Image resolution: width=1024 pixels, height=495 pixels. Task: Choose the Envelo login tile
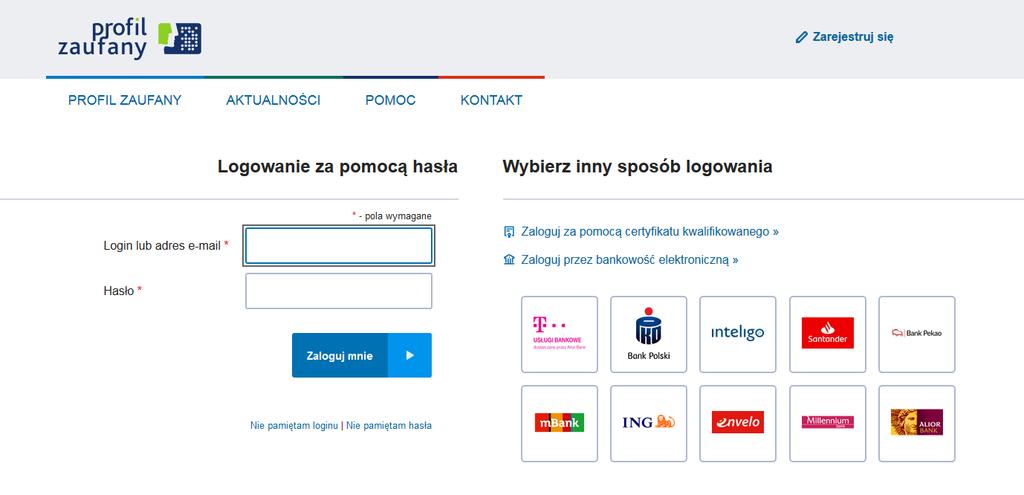pos(738,423)
